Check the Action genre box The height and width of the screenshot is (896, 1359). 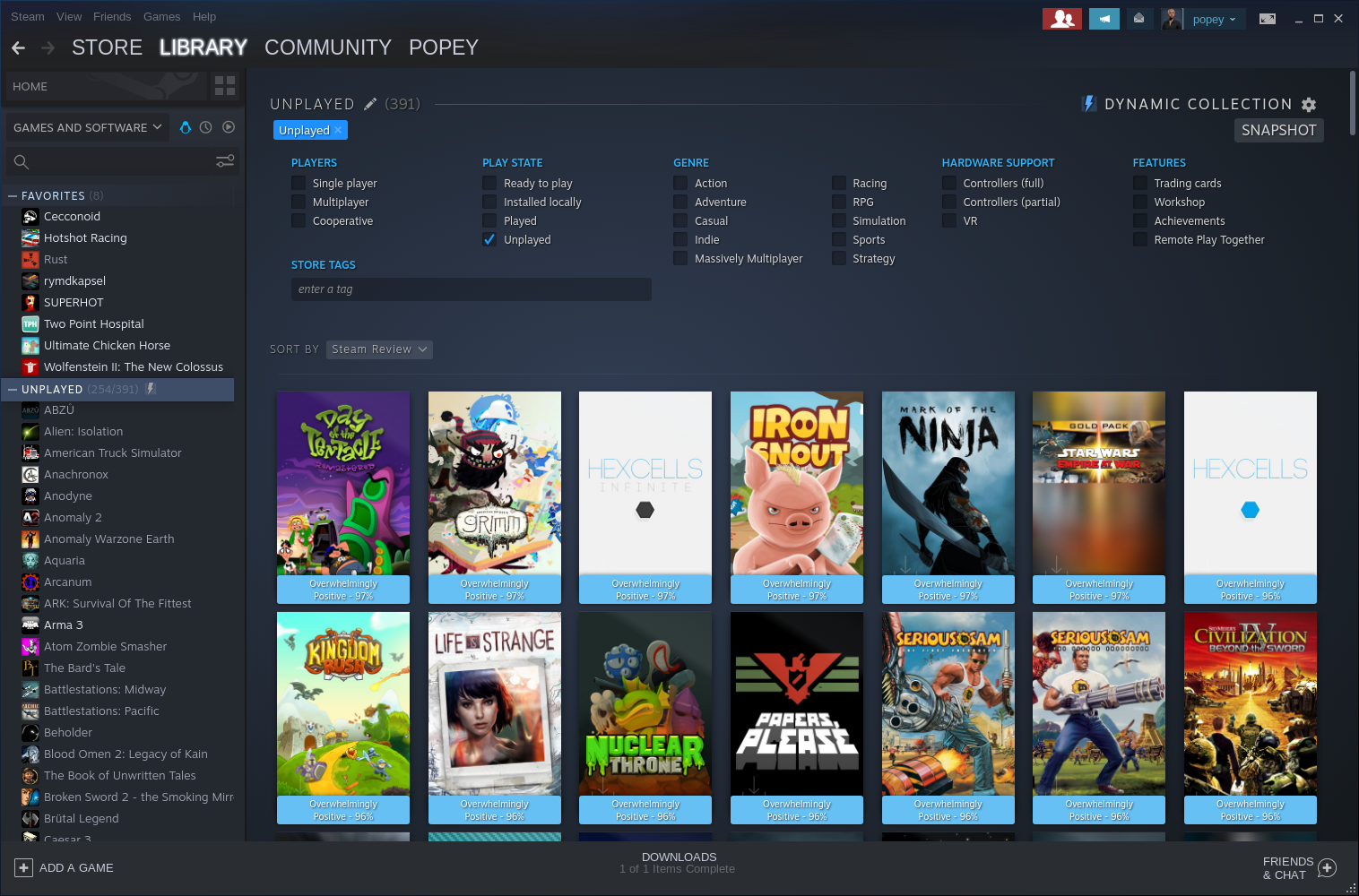pyautogui.click(x=680, y=183)
